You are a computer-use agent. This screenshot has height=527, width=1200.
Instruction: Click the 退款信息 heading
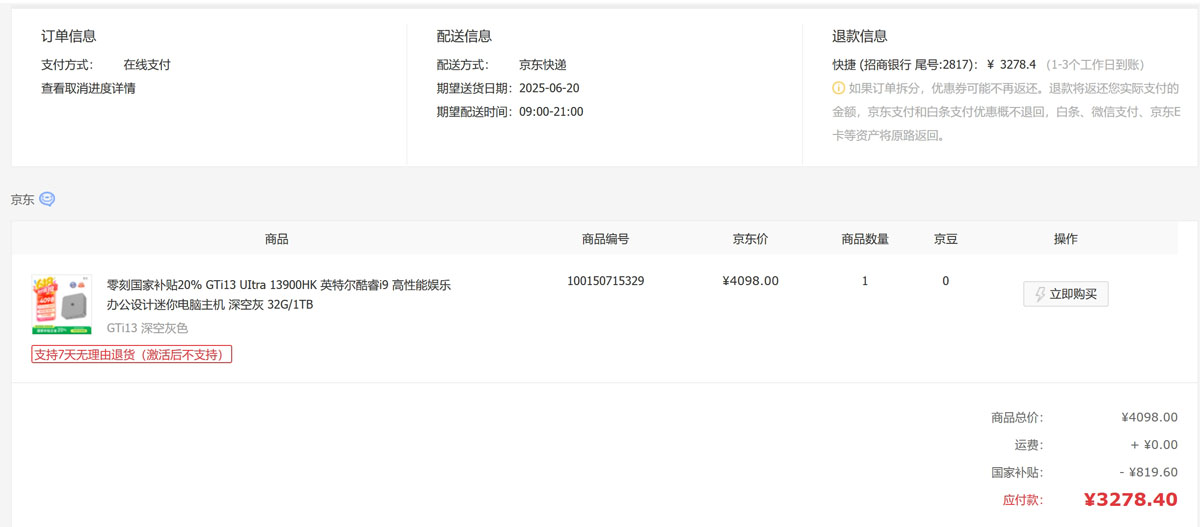pos(860,36)
